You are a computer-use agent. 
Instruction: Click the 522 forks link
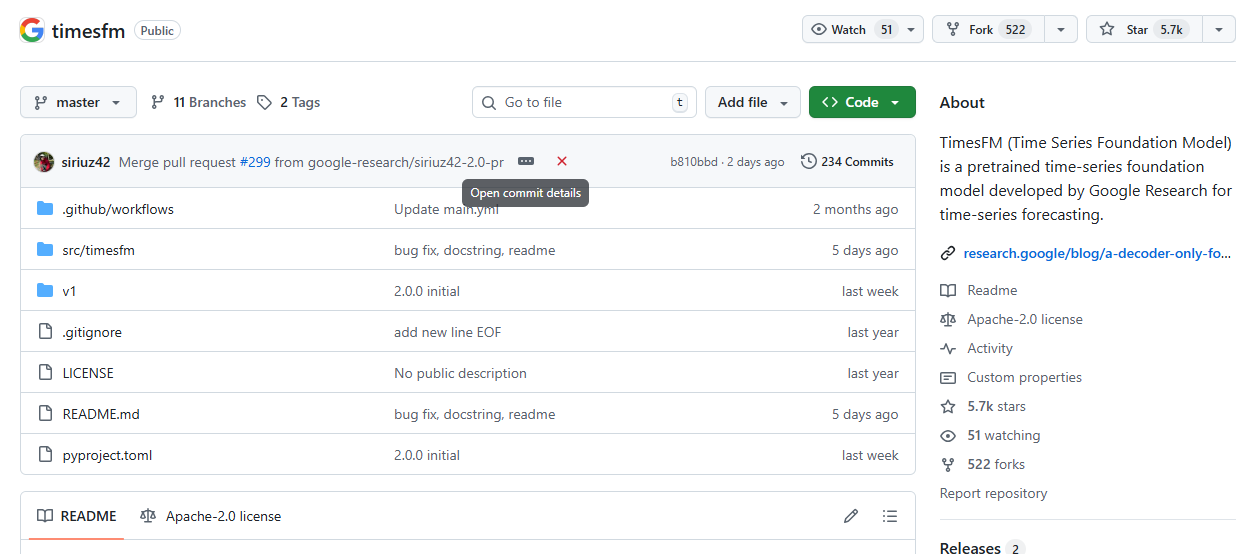coord(996,464)
